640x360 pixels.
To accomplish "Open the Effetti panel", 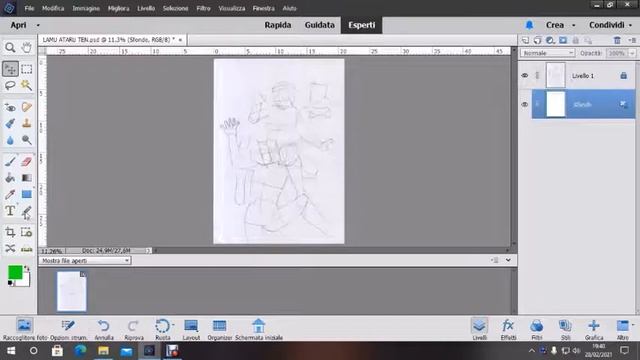I will (x=508, y=329).
